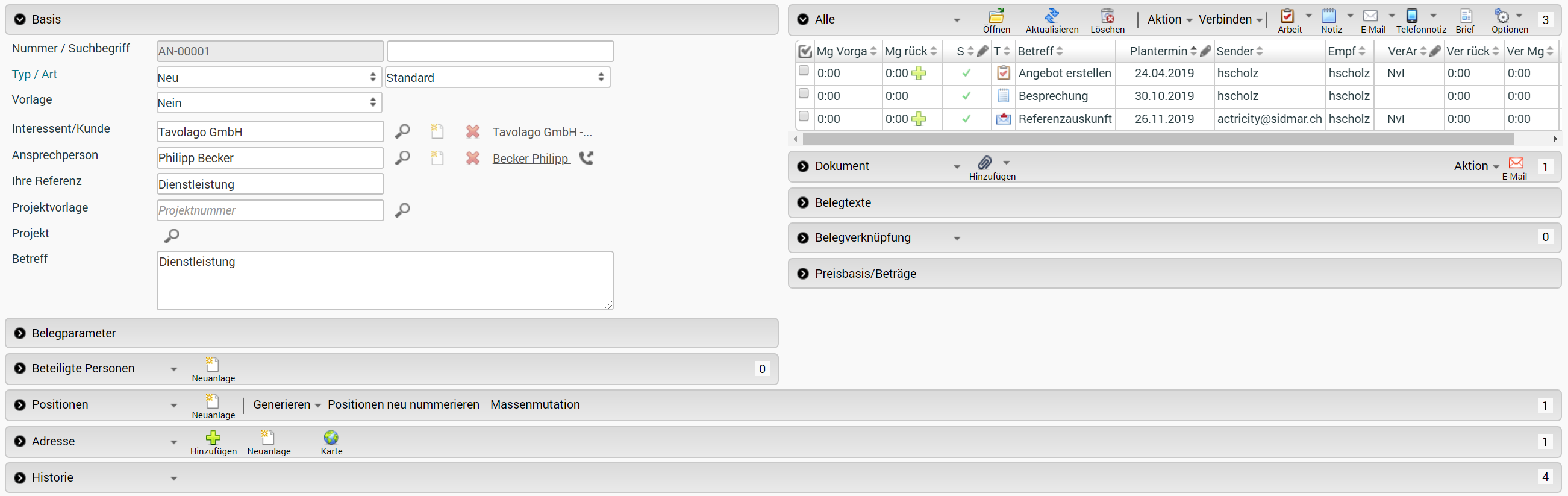The image size is (1568, 496).
Task: Open the Tavolago GmbH link
Action: coord(542,131)
